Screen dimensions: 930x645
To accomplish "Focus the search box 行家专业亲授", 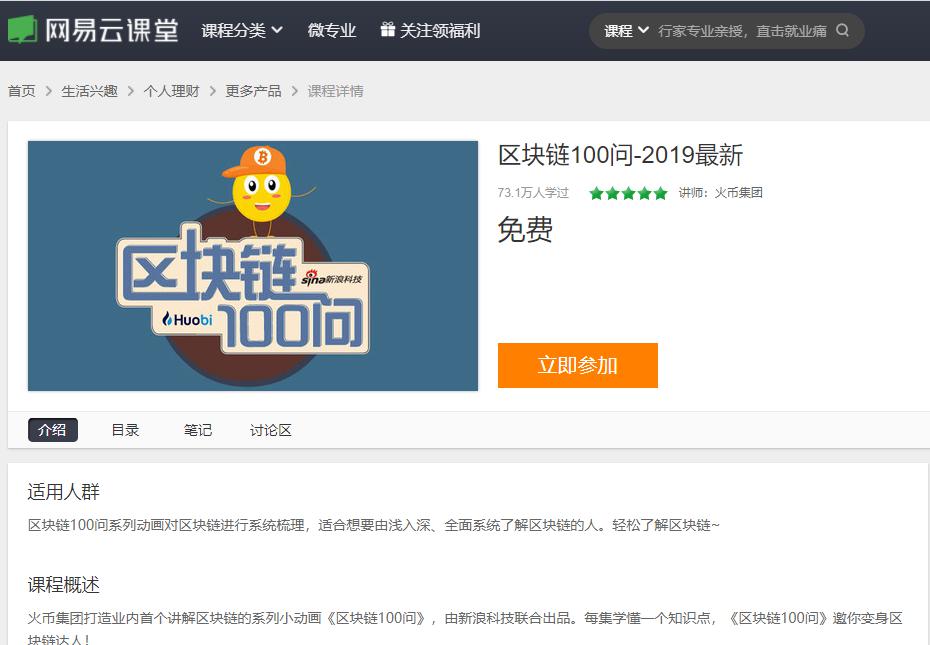I will 742,31.
